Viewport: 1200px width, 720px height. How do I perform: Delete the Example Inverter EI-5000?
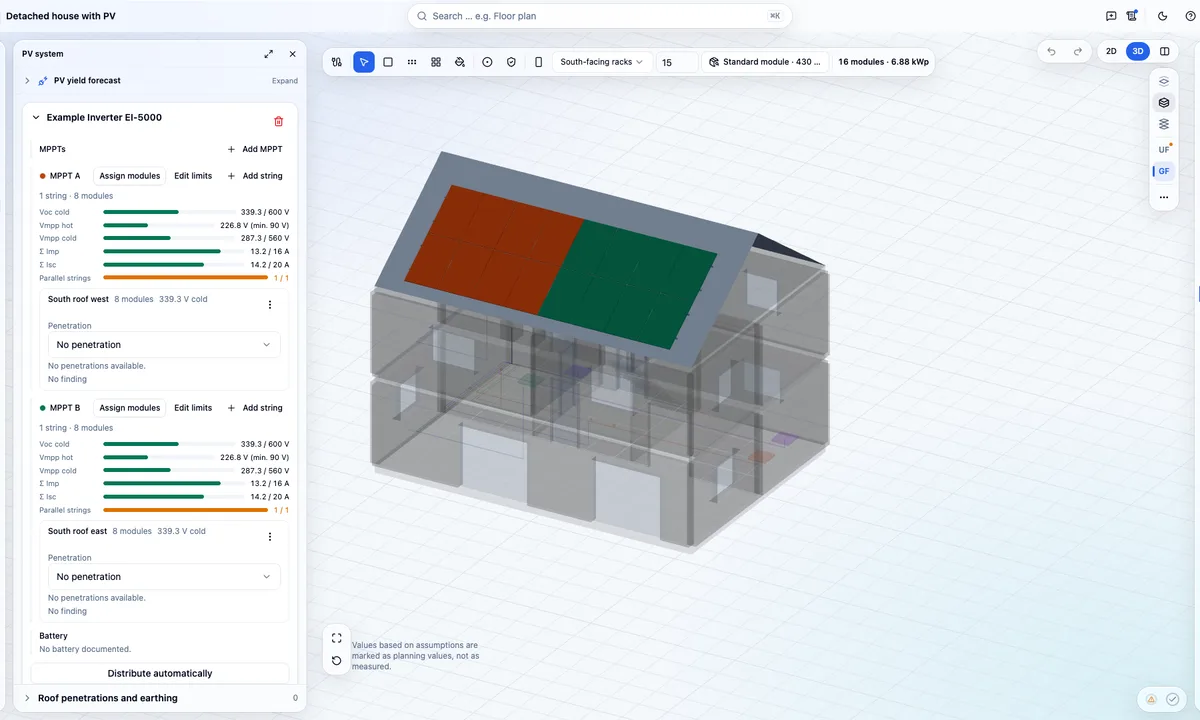click(278, 121)
